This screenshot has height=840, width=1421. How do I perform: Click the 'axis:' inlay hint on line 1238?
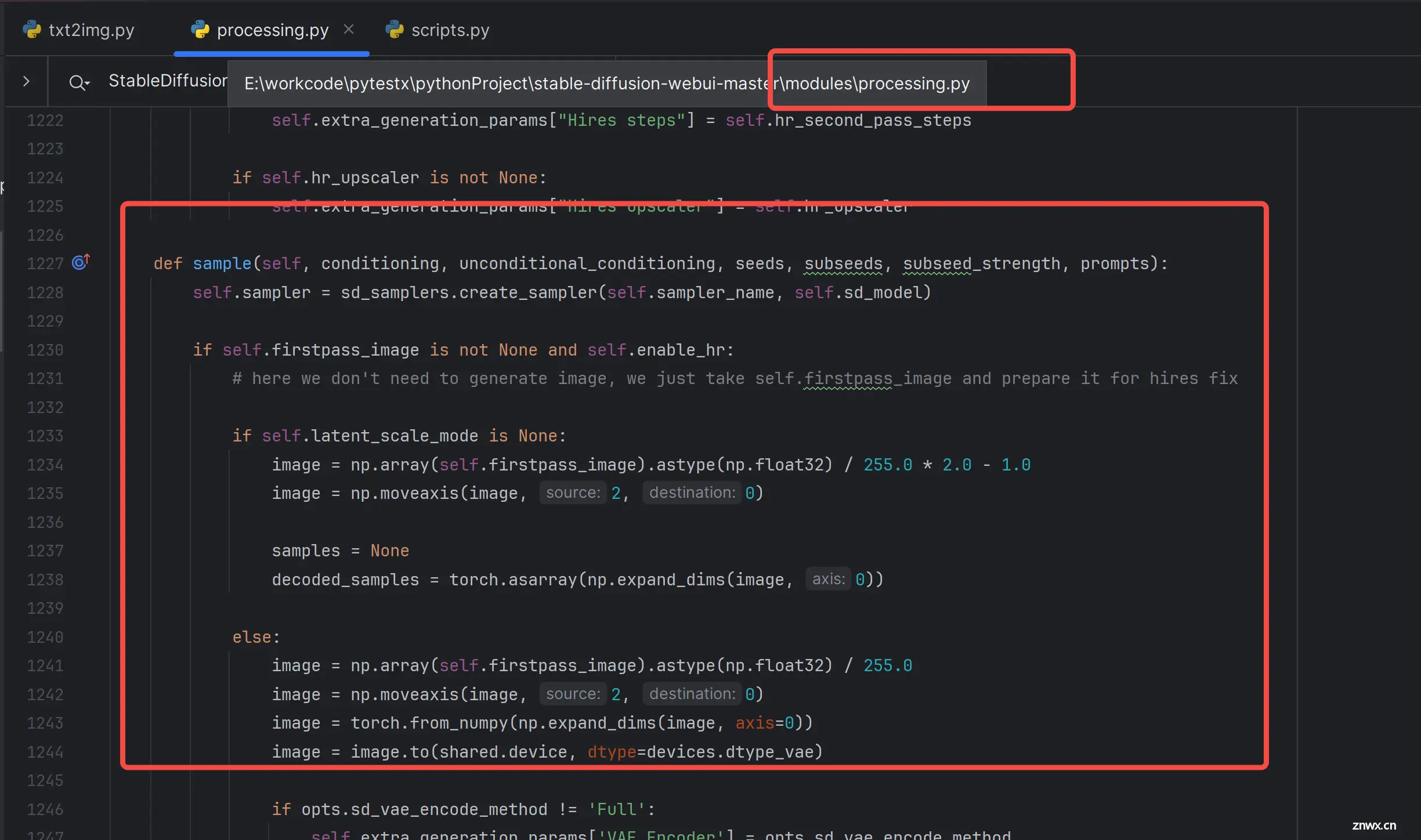click(x=828, y=579)
